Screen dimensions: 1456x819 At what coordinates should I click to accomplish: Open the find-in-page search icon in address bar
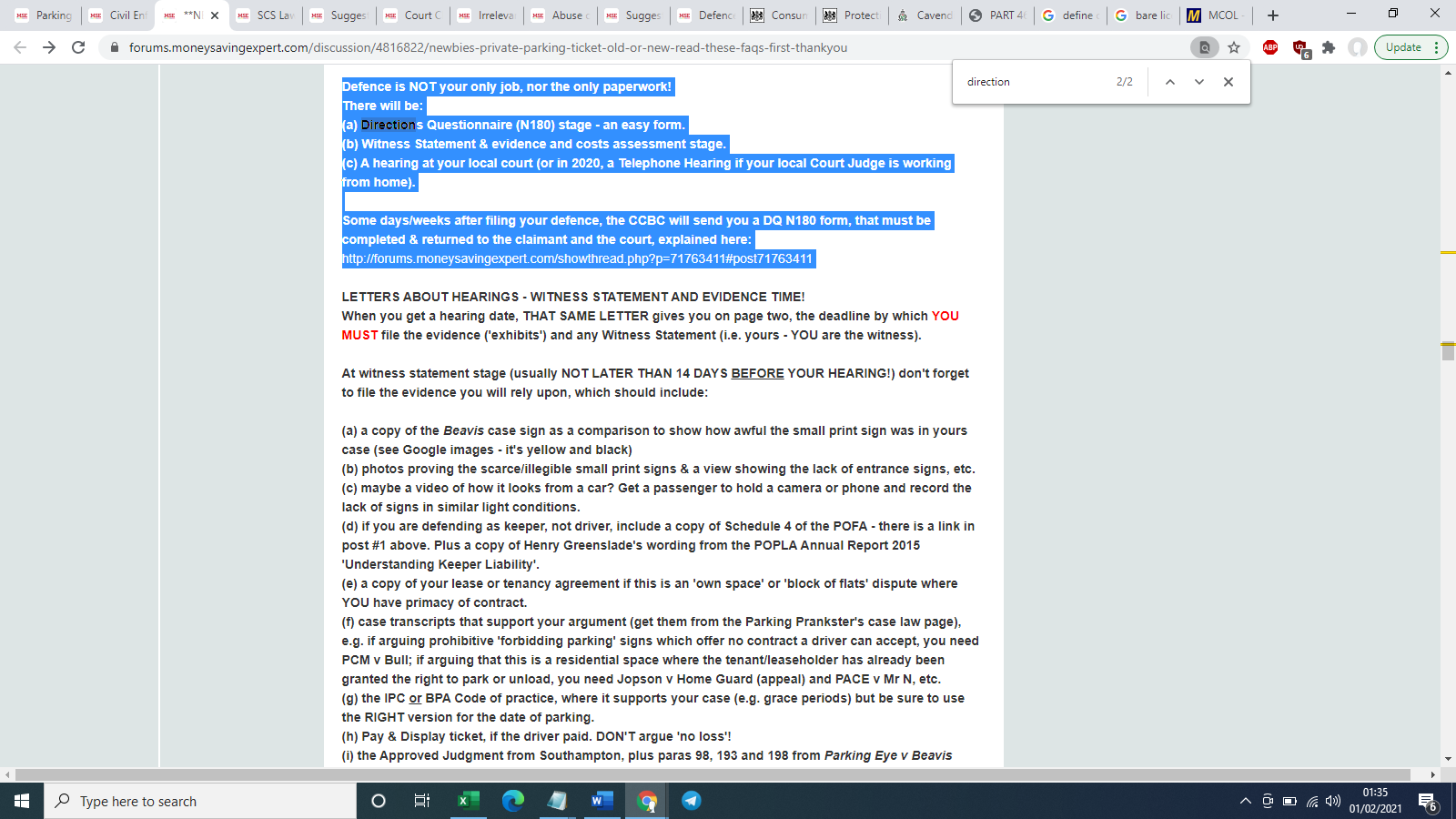pos(1204,47)
